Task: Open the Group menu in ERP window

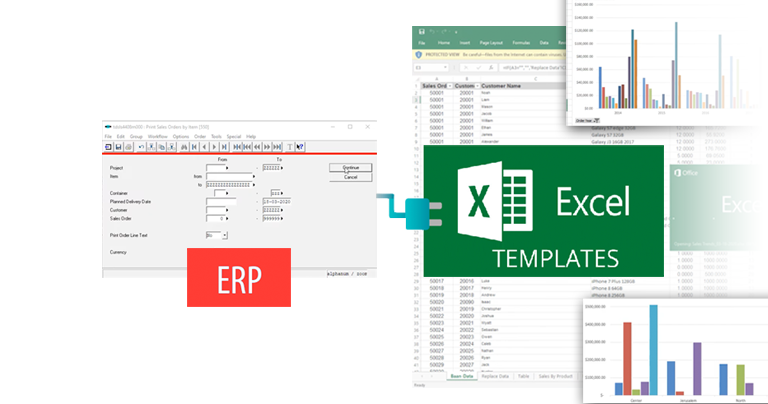Action: [136, 137]
